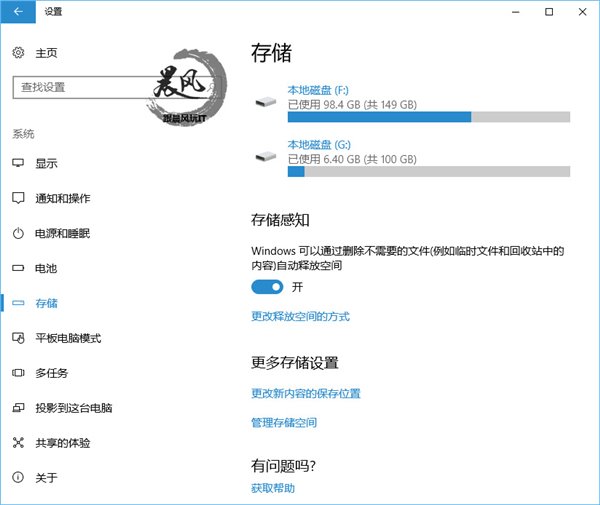Close the settings window
This screenshot has height=505, width=600.
point(582,11)
